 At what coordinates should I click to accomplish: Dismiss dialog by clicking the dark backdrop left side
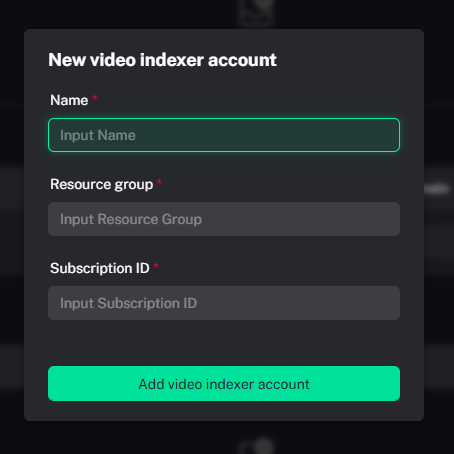12,227
